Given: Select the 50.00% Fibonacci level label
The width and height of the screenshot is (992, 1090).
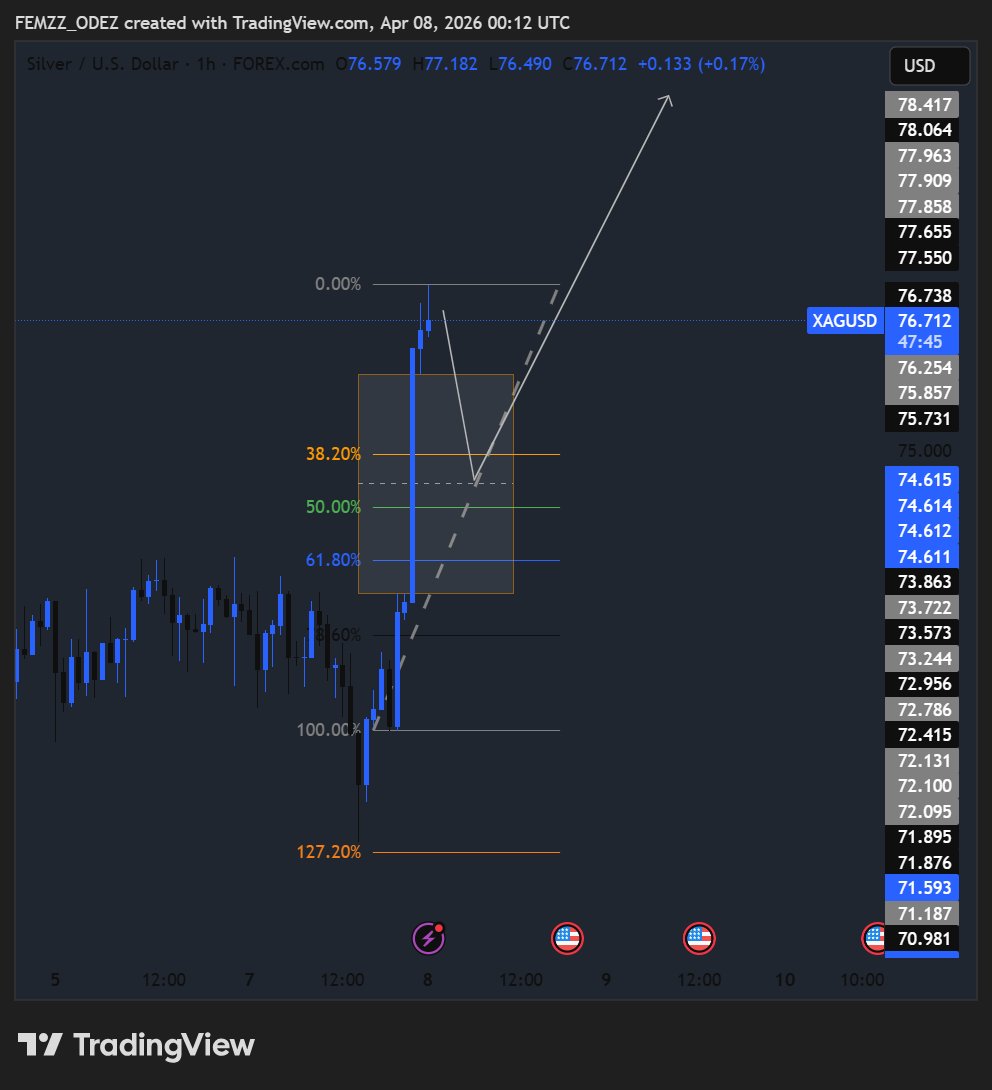Looking at the screenshot, I should 334,507.
